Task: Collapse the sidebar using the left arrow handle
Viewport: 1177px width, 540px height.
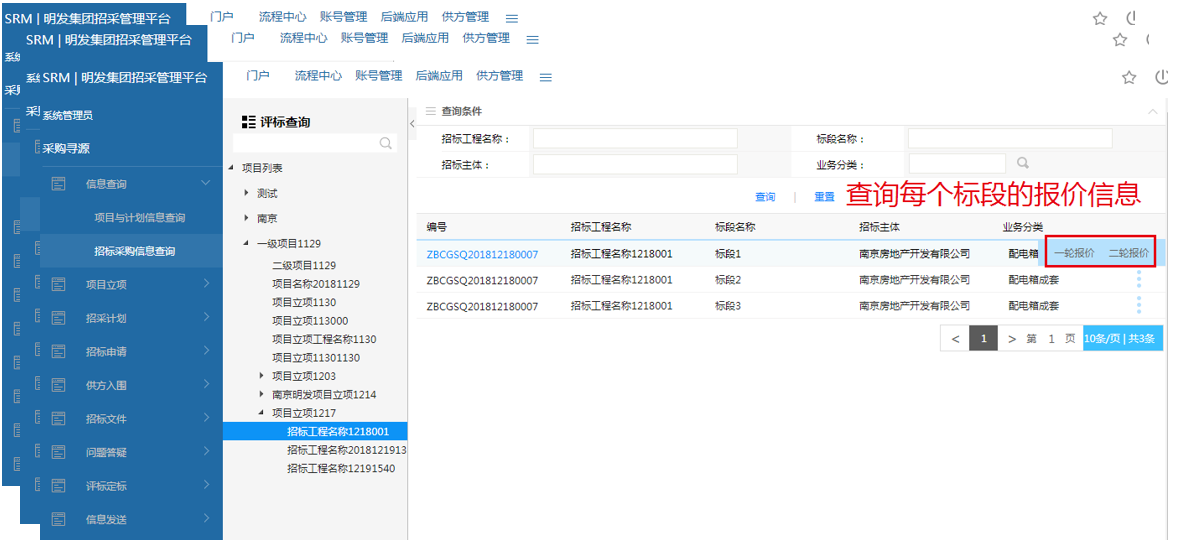Action: click(413, 123)
